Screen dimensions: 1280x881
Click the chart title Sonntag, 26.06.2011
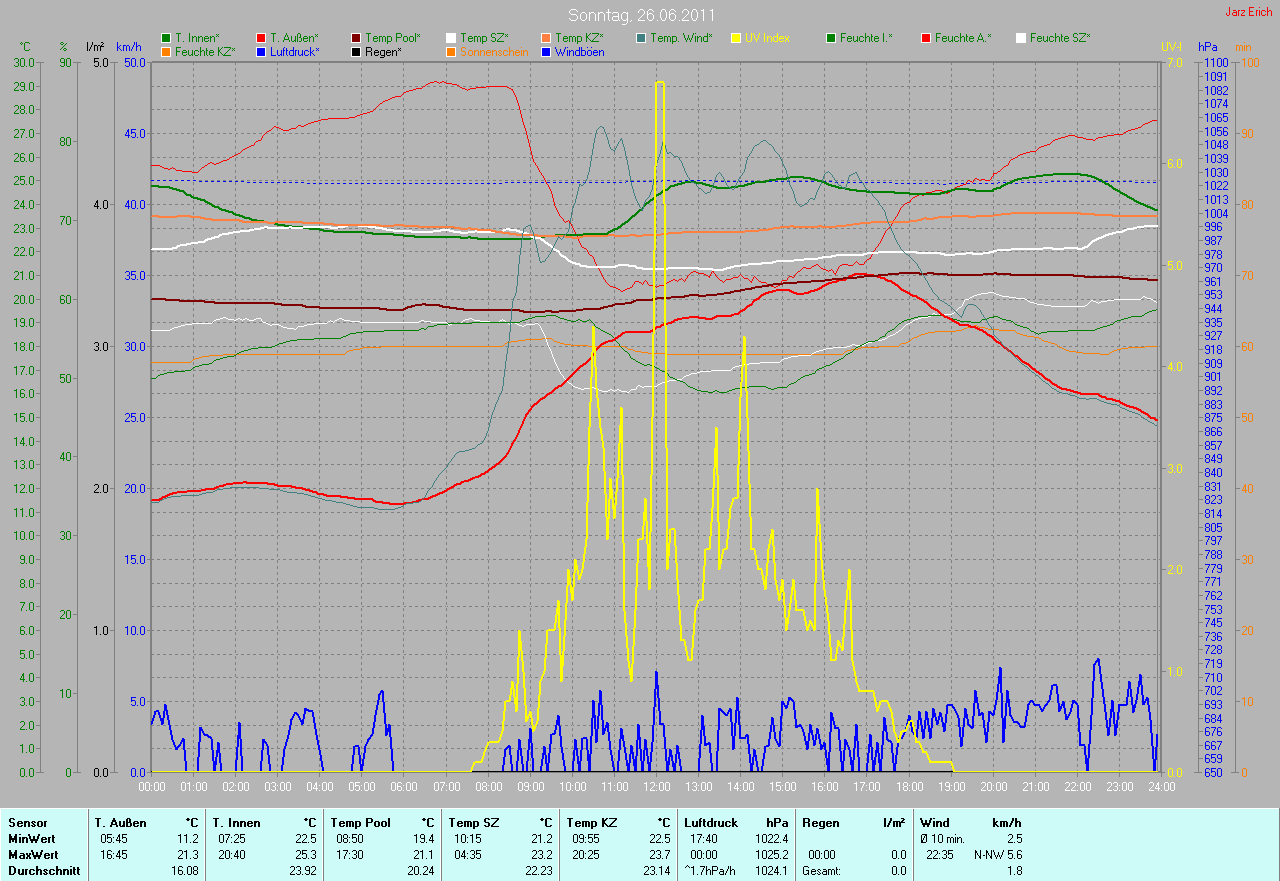tap(639, 15)
